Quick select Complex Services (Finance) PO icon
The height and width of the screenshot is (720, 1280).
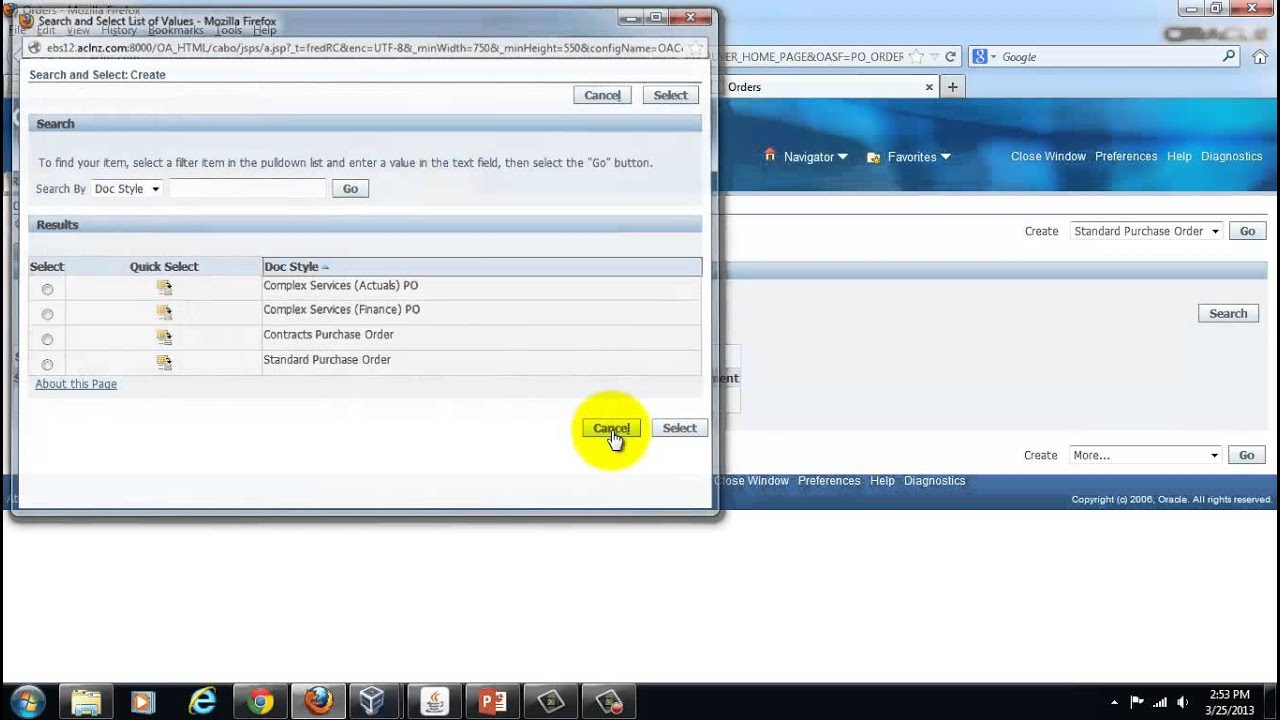164,312
